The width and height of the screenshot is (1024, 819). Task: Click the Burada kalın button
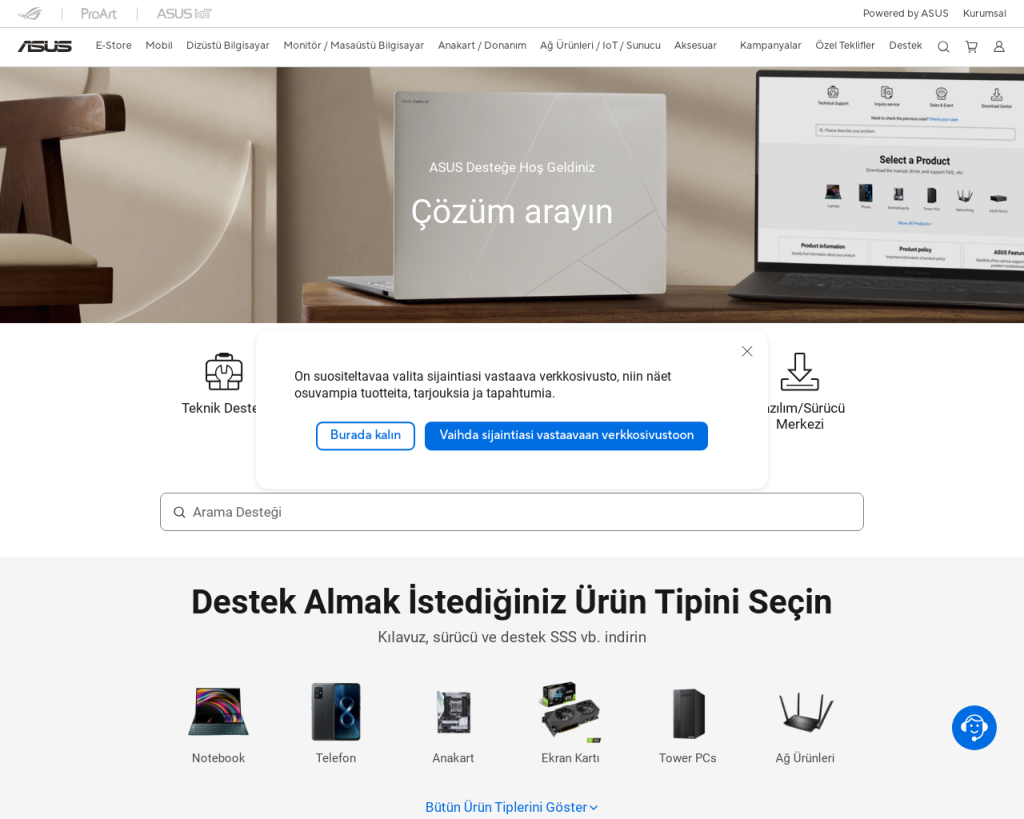pyautogui.click(x=365, y=436)
